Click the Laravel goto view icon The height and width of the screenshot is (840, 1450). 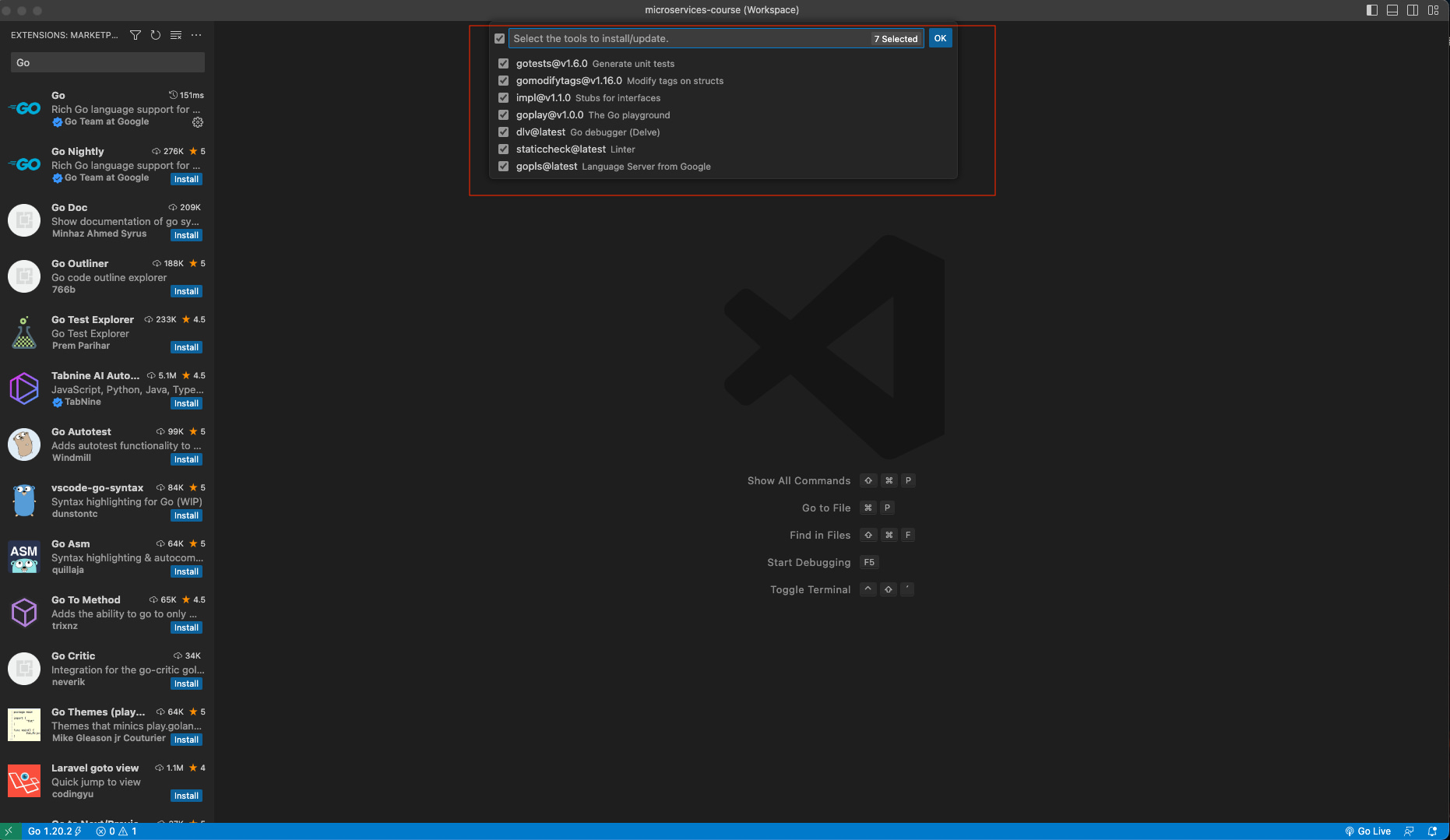click(24, 781)
